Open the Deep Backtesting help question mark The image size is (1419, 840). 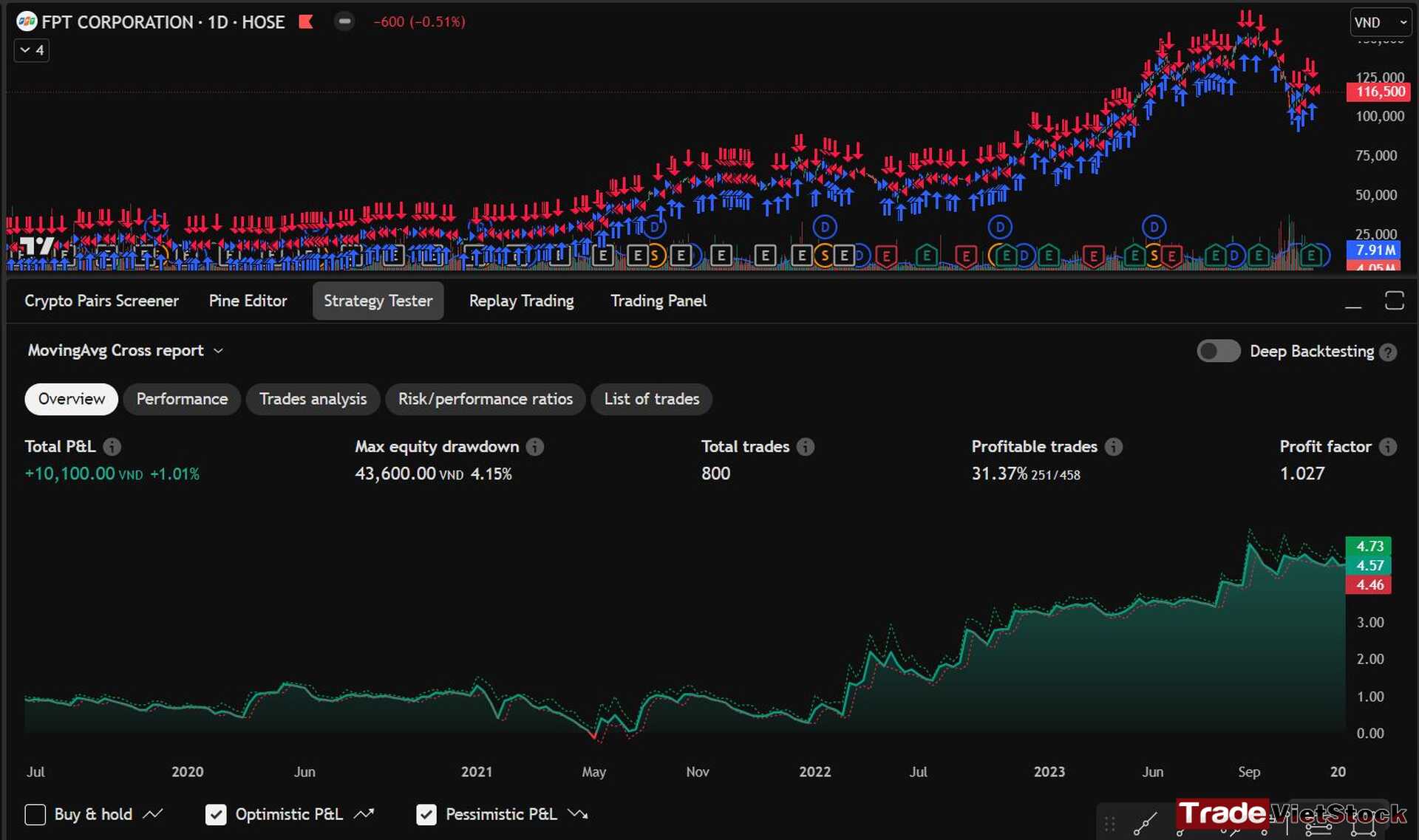tap(1388, 352)
